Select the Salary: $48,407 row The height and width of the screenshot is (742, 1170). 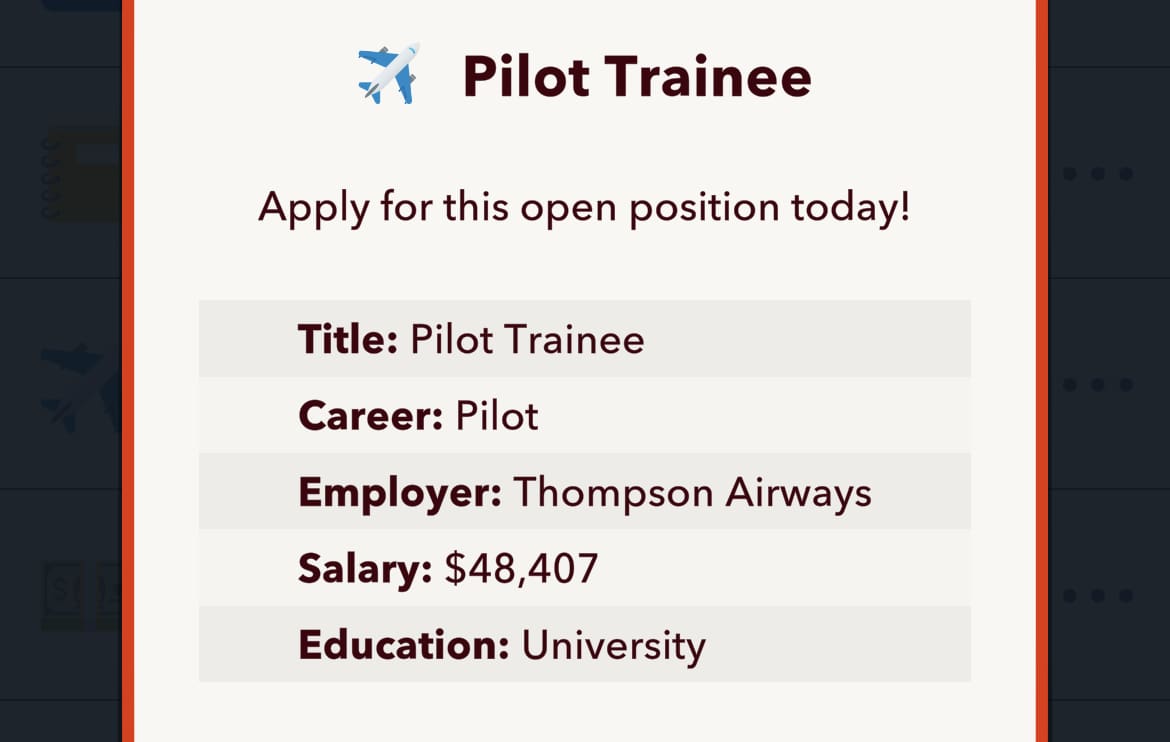585,568
